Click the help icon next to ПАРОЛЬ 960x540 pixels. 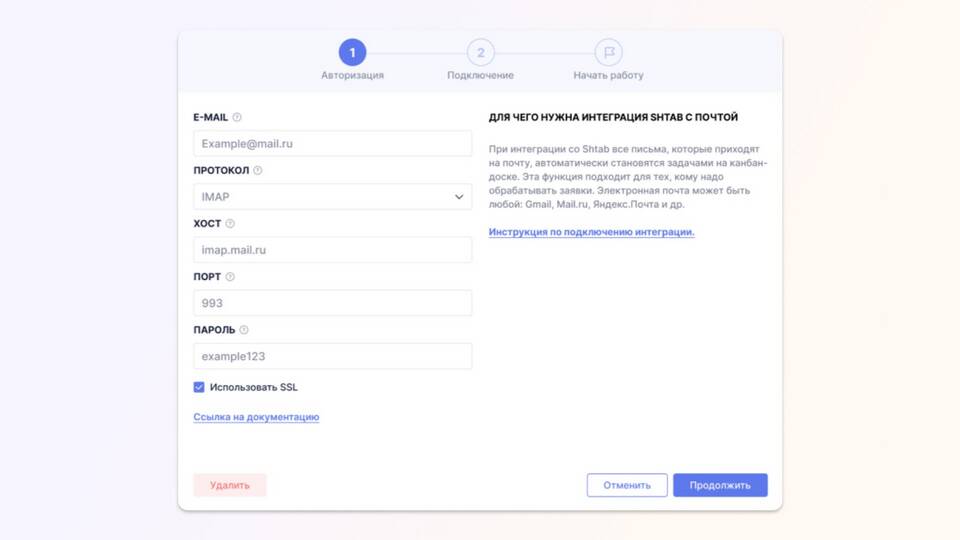(244, 330)
